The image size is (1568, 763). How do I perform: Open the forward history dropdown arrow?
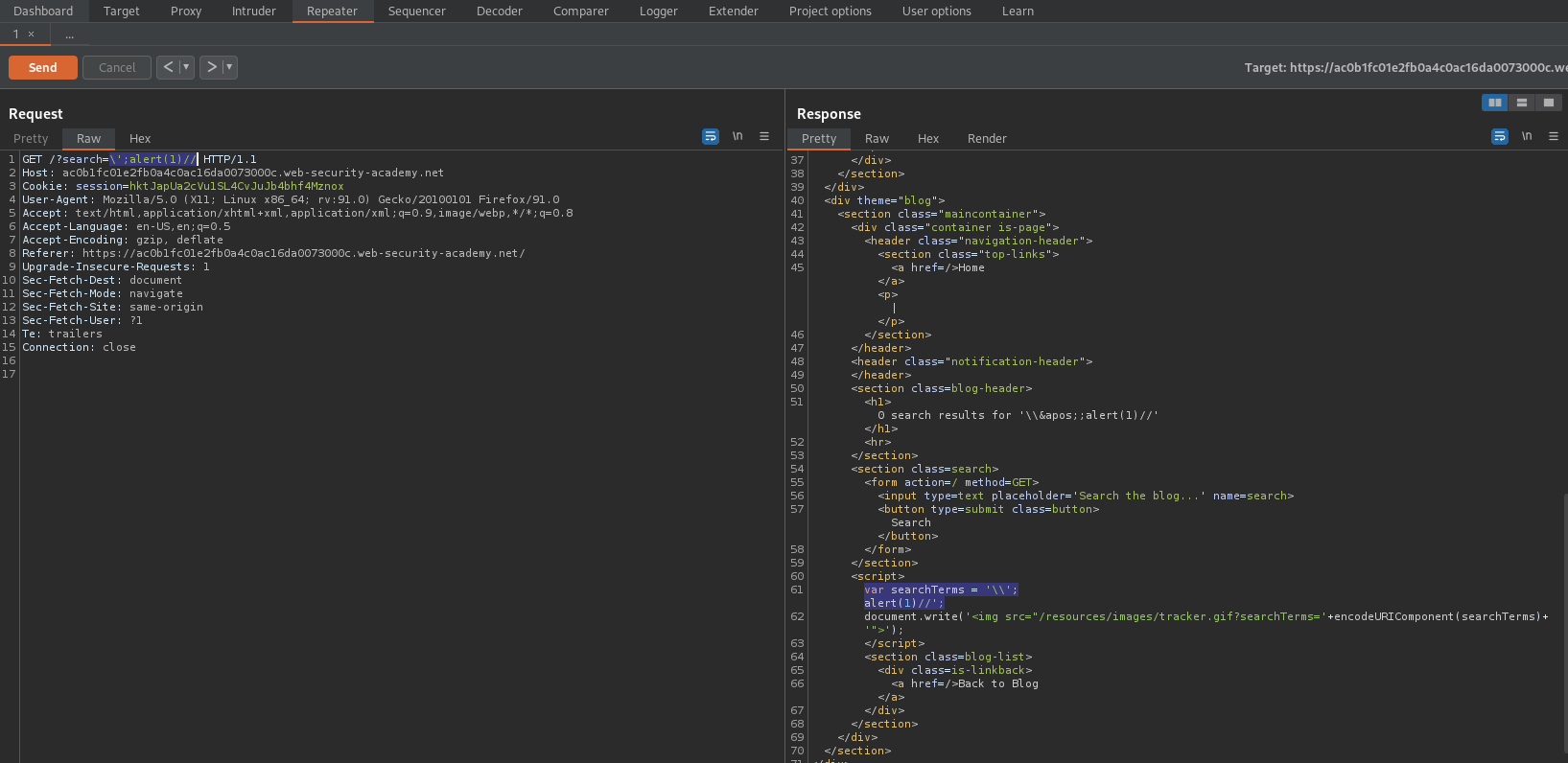[x=229, y=67]
